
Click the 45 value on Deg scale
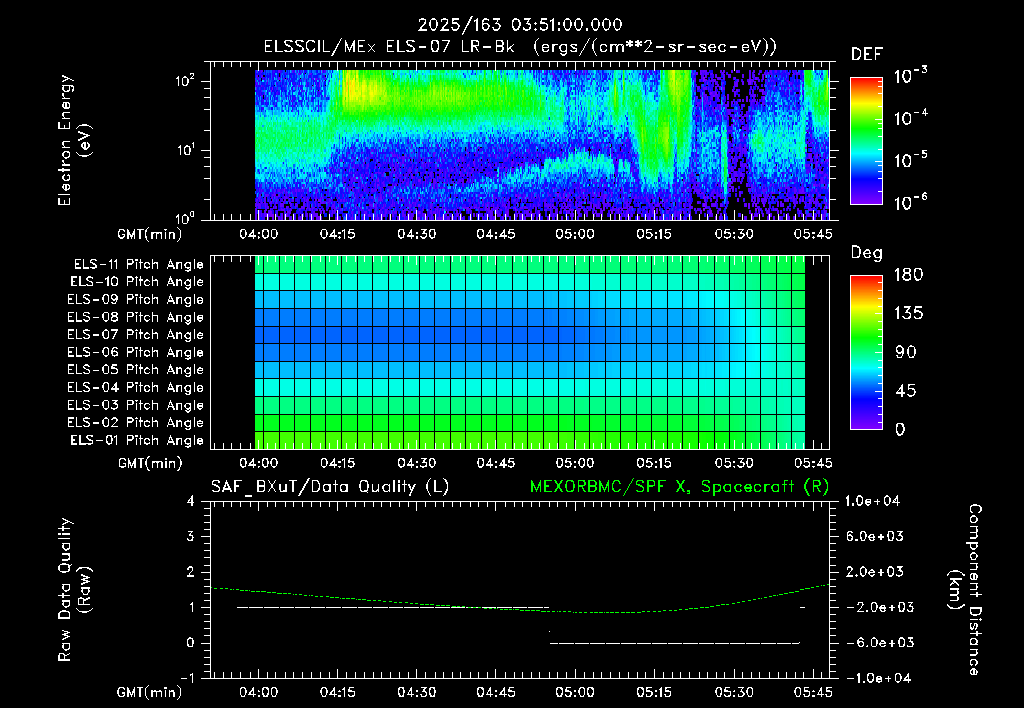[906, 391]
